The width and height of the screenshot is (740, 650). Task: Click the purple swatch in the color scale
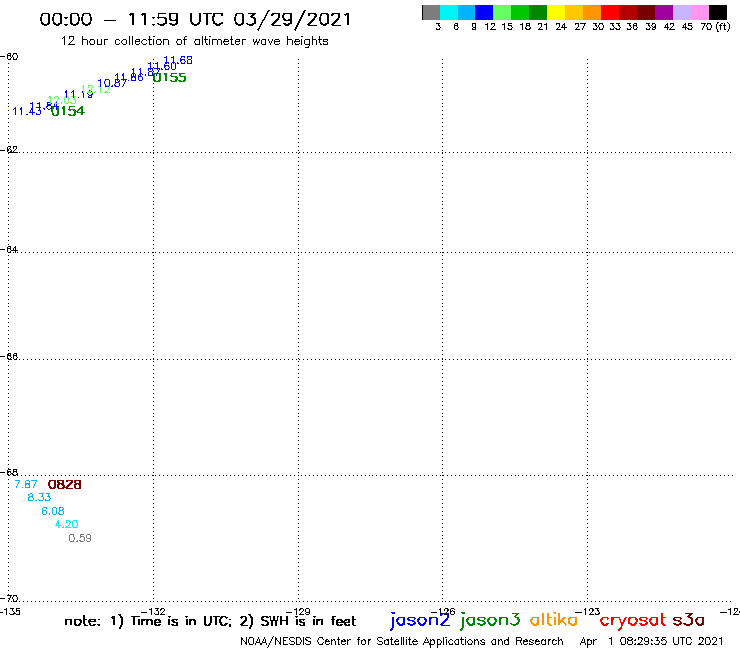[664, 13]
